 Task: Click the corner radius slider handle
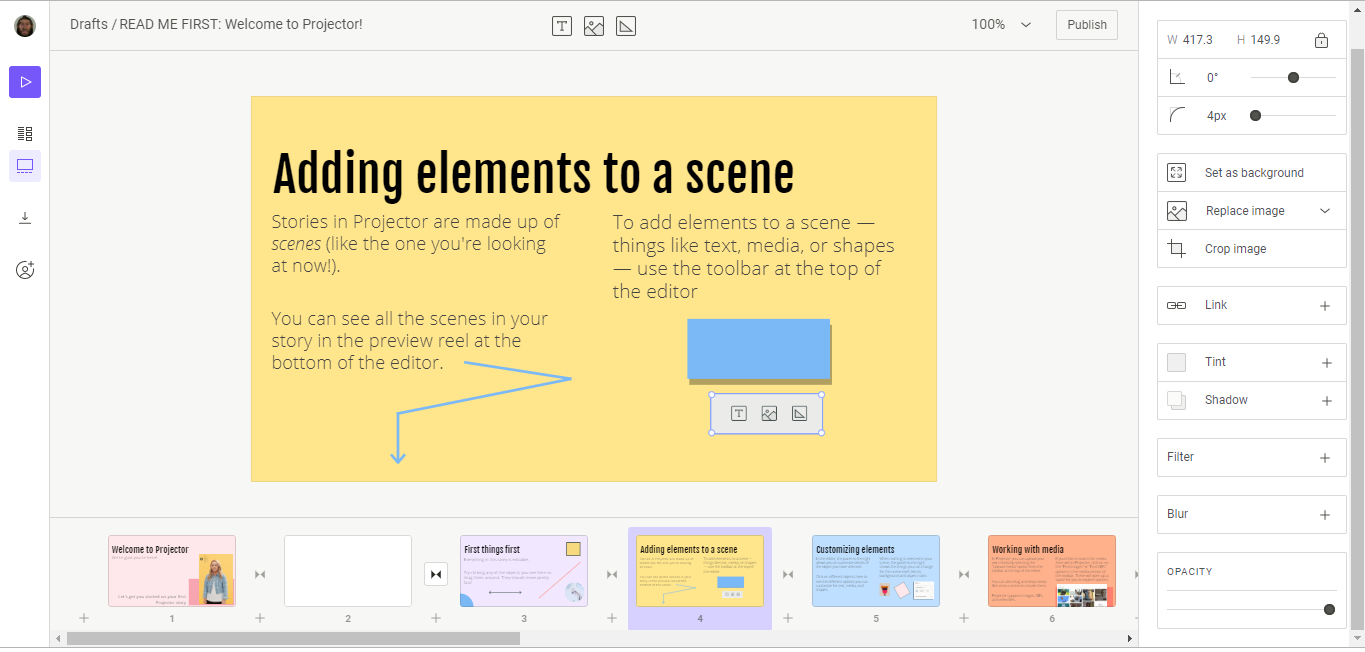(x=1255, y=115)
